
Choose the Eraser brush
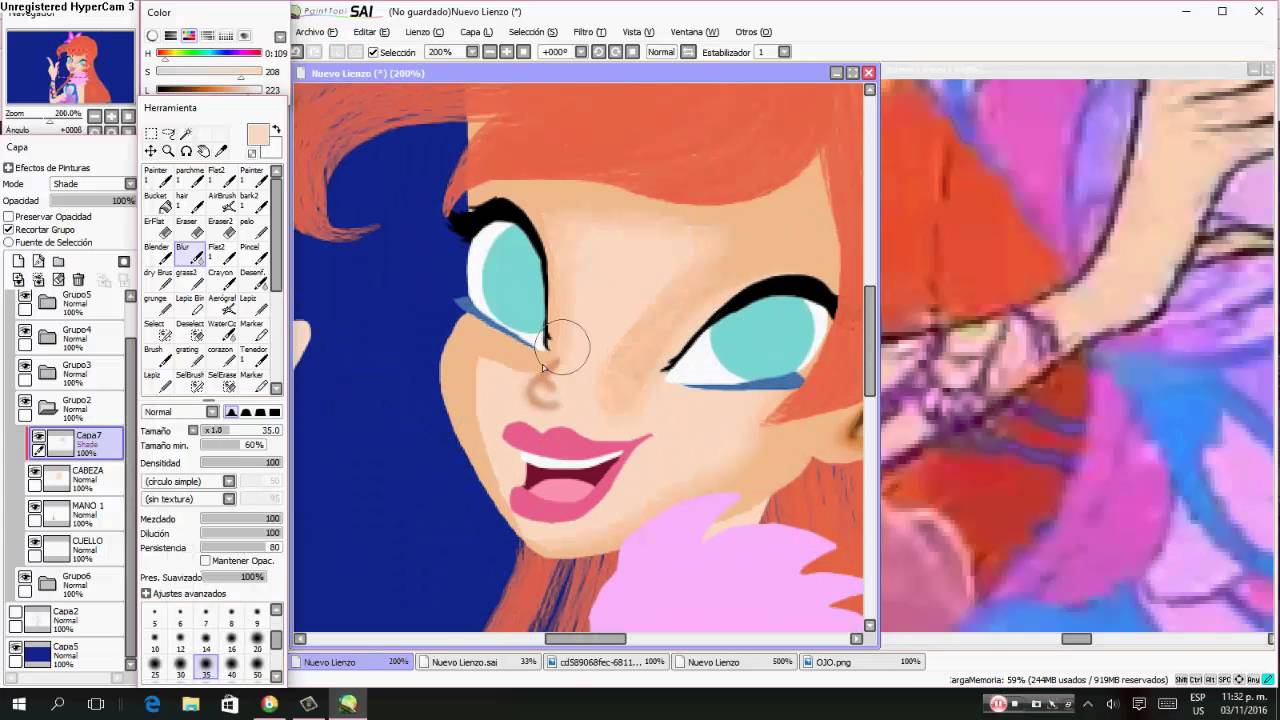tap(190, 228)
